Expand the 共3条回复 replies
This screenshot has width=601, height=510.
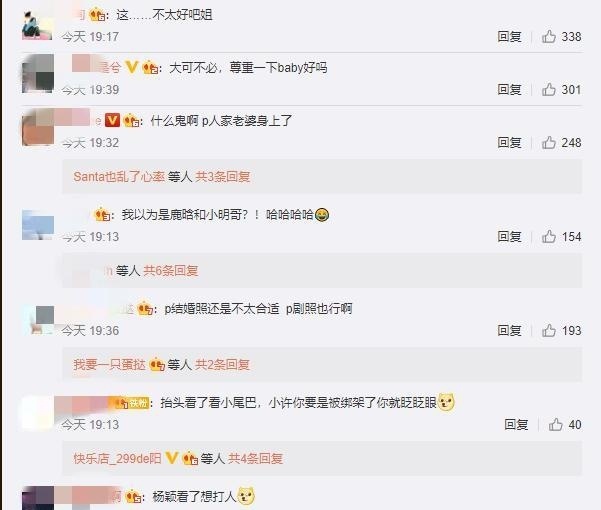(x=223, y=177)
